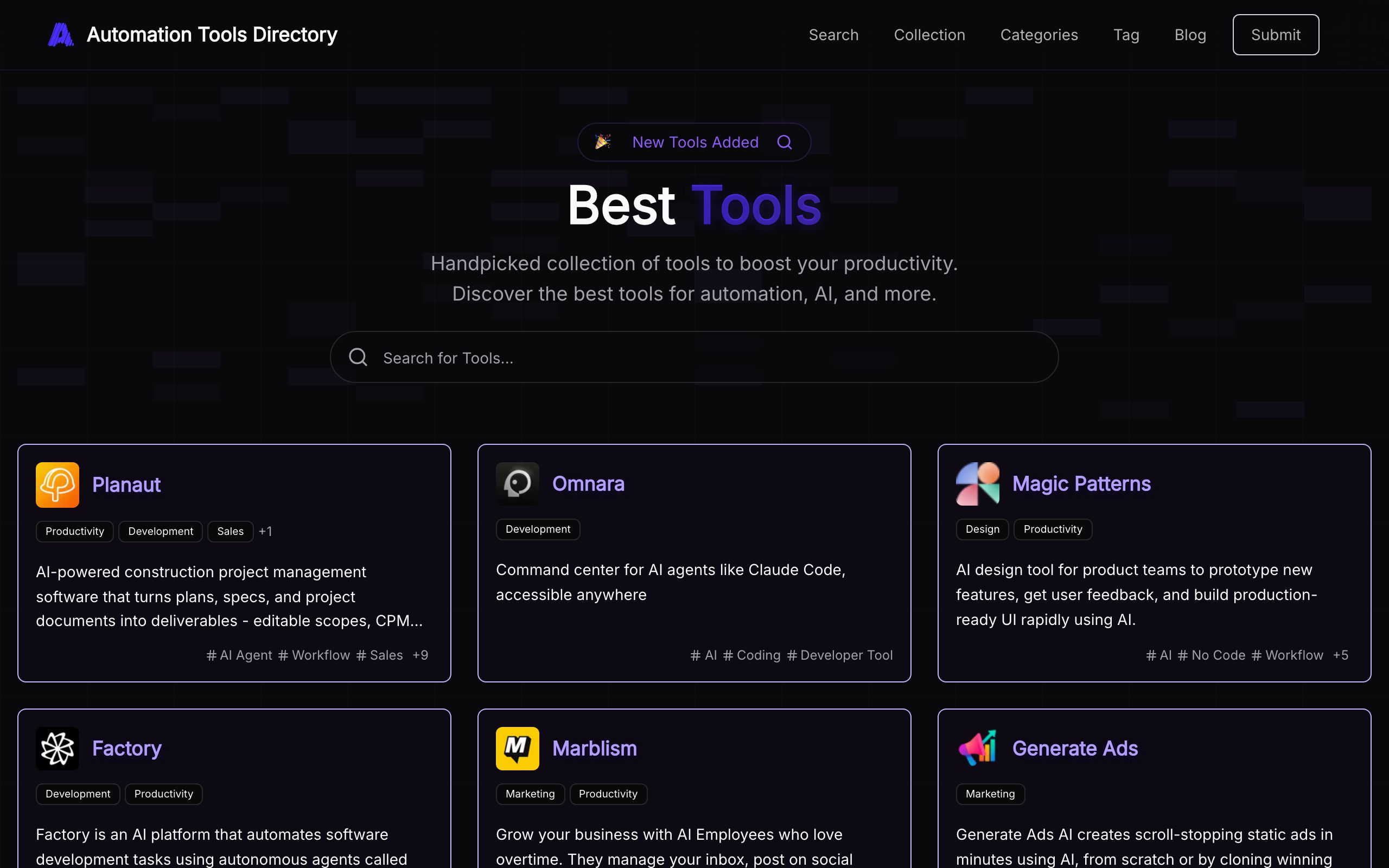The image size is (1389, 868).
Task: Open the Factory title link
Action: coord(127,749)
